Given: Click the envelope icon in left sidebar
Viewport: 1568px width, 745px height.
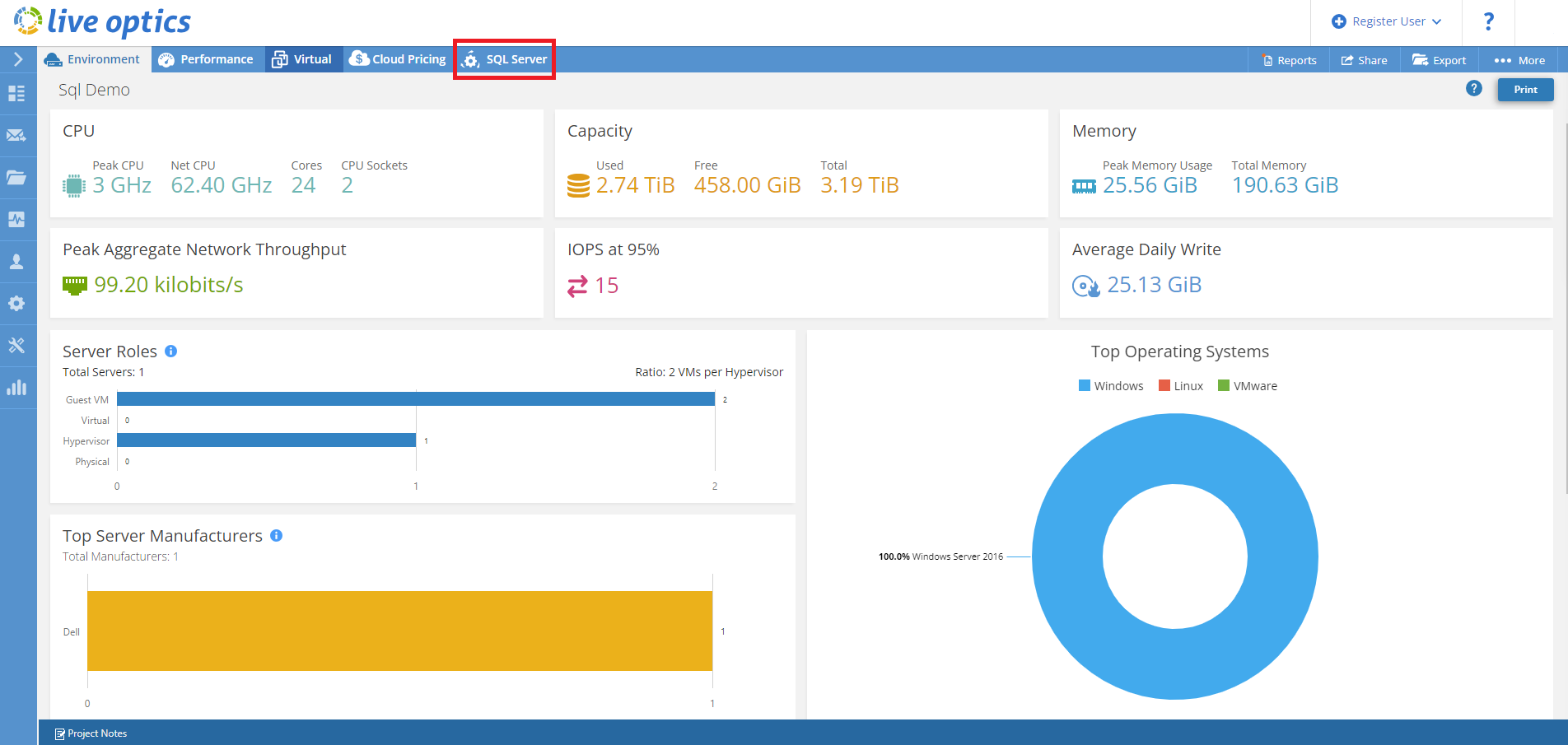Looking at the screenshot, I should (16, 136).
